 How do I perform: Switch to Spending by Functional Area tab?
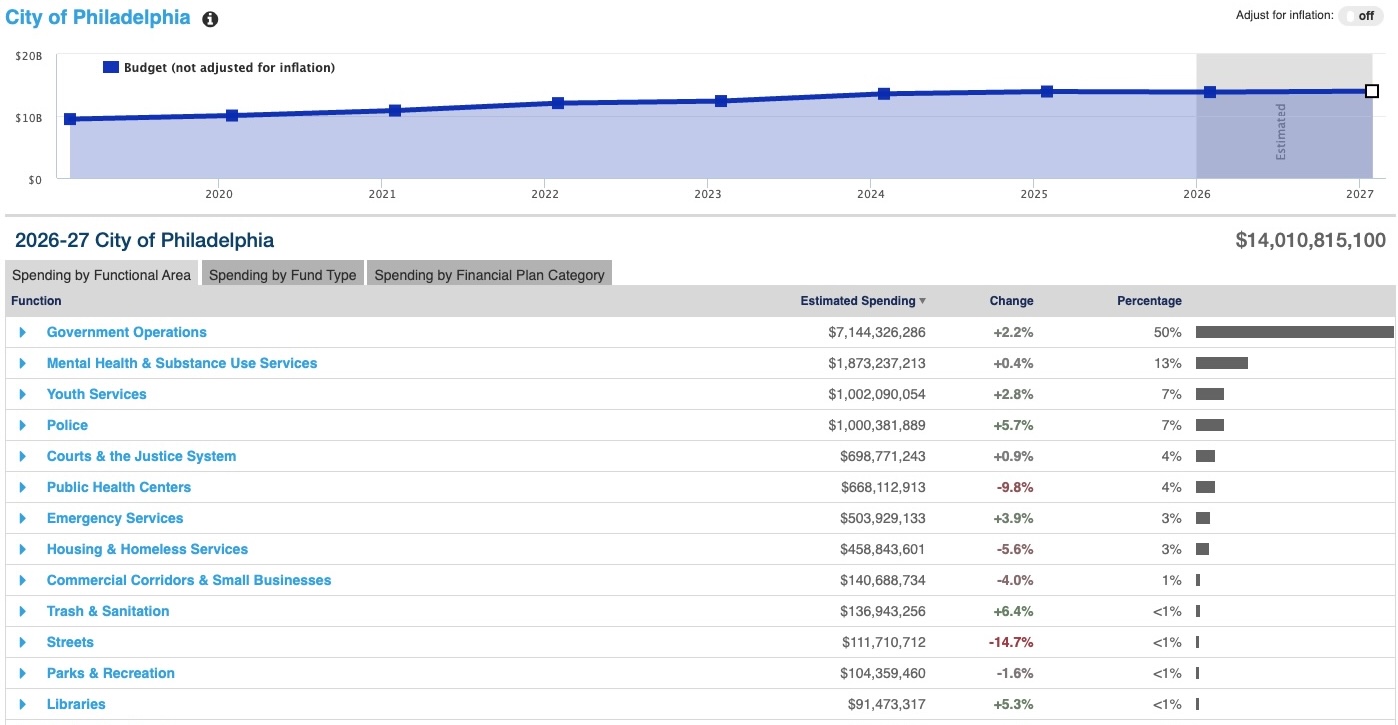coord(101,274)
